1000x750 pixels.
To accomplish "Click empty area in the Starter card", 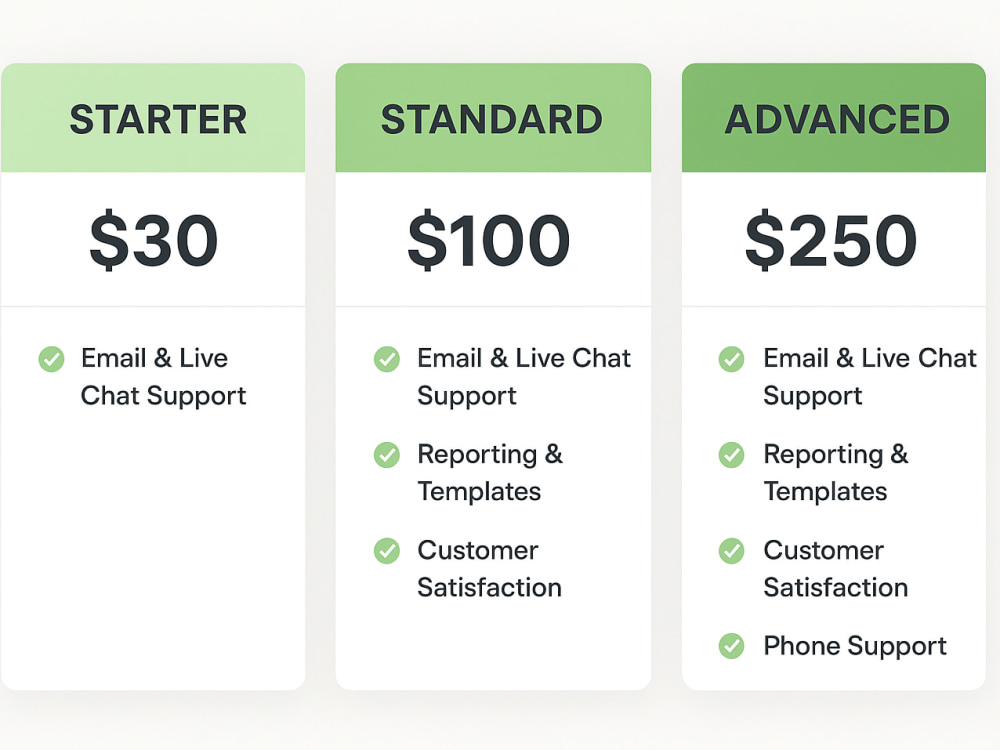I will [153, 548].
